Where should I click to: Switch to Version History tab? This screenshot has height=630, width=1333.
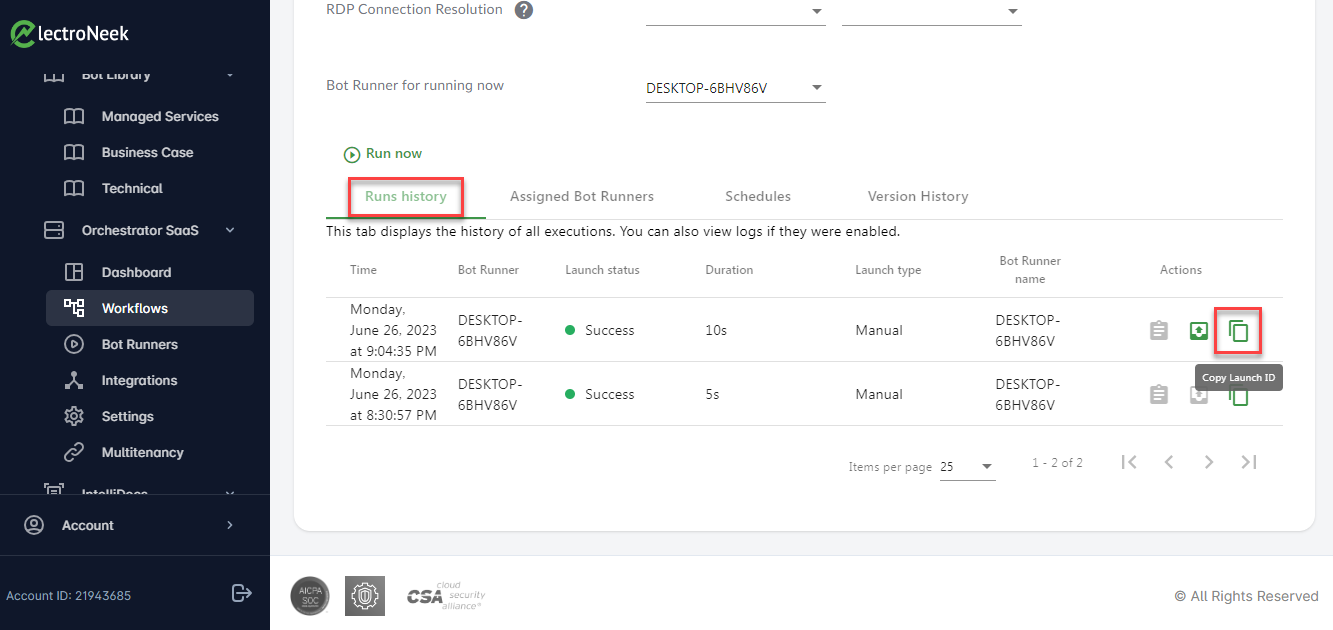pos(918,196)
